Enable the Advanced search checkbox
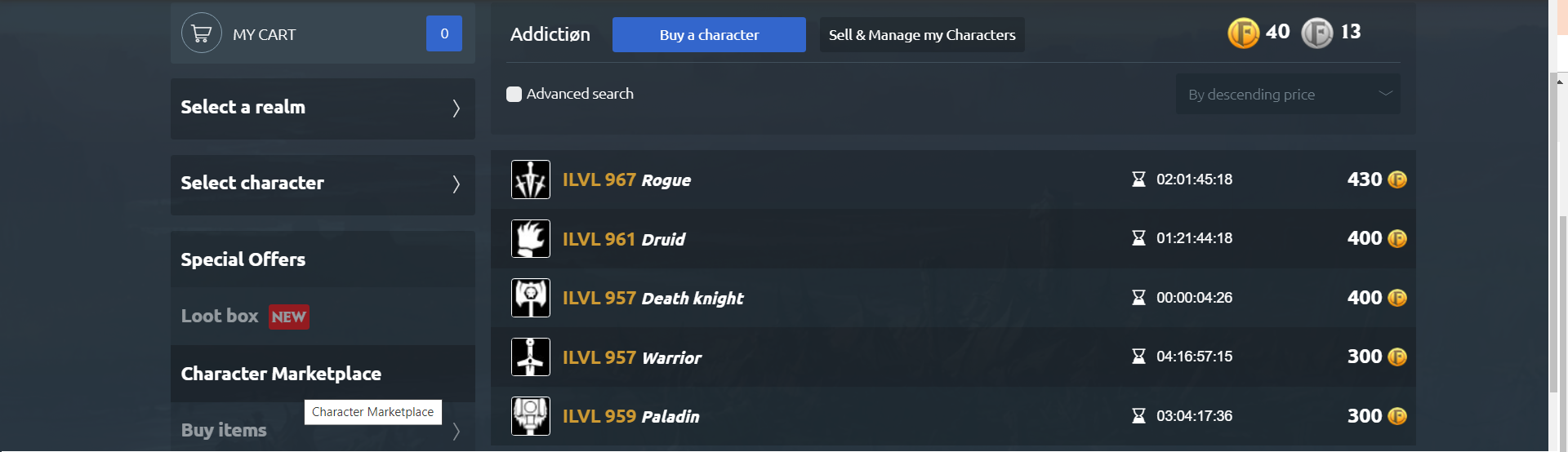This screenshot has height=452, width=1568. coord(514,94)
